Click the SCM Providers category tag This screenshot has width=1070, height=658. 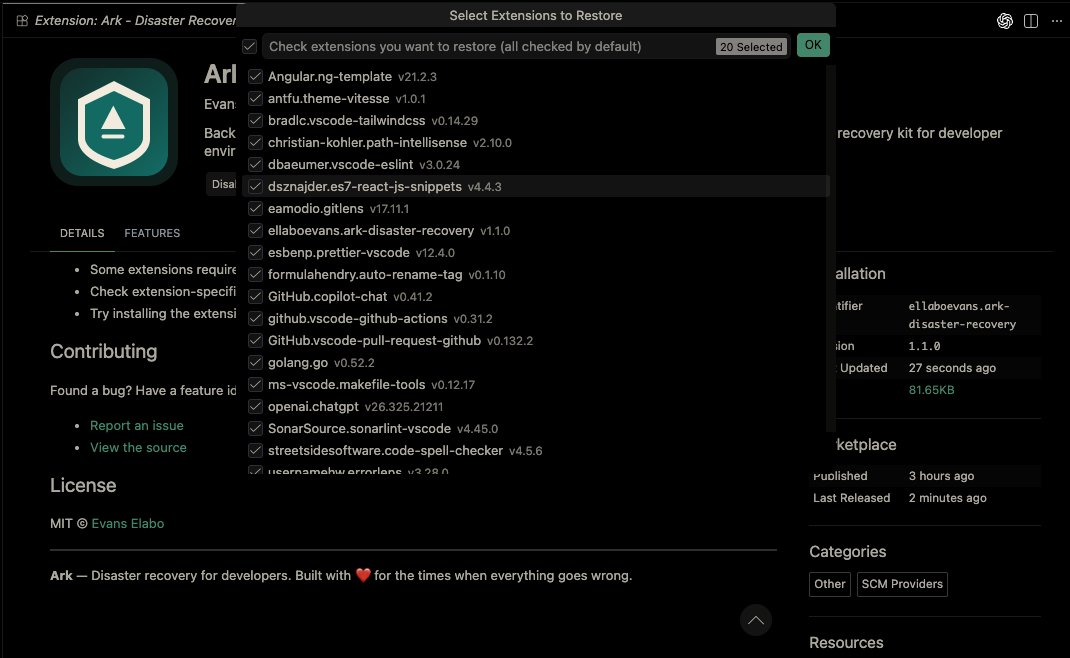(901, 584)
